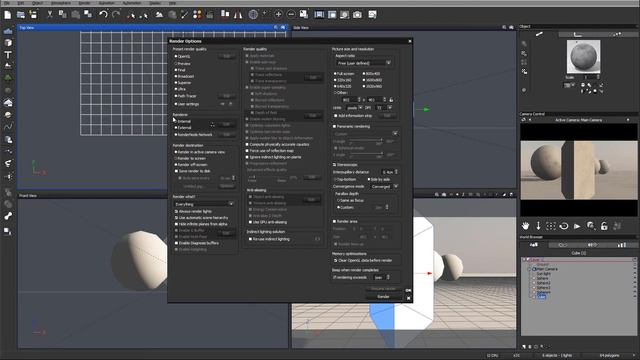The image size is (640, 360).
Task: Click the magnifier zoom icon in Camera Control
Action: [591, 226]
